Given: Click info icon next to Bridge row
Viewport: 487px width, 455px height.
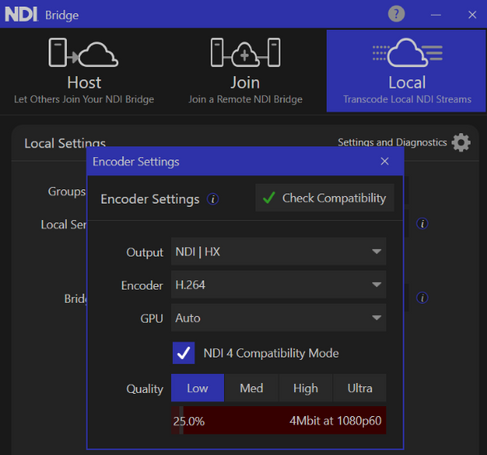Looking at the screenshot, I should point(422,298).
